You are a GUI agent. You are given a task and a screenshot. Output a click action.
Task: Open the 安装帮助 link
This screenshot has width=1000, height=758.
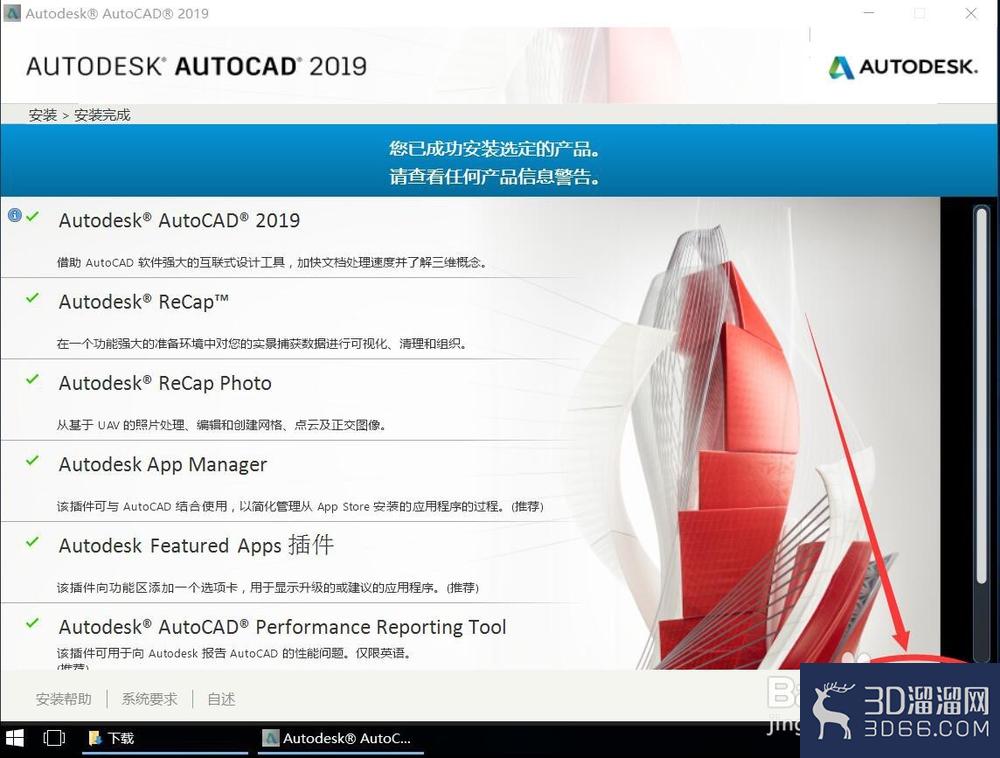pos(64,699)
